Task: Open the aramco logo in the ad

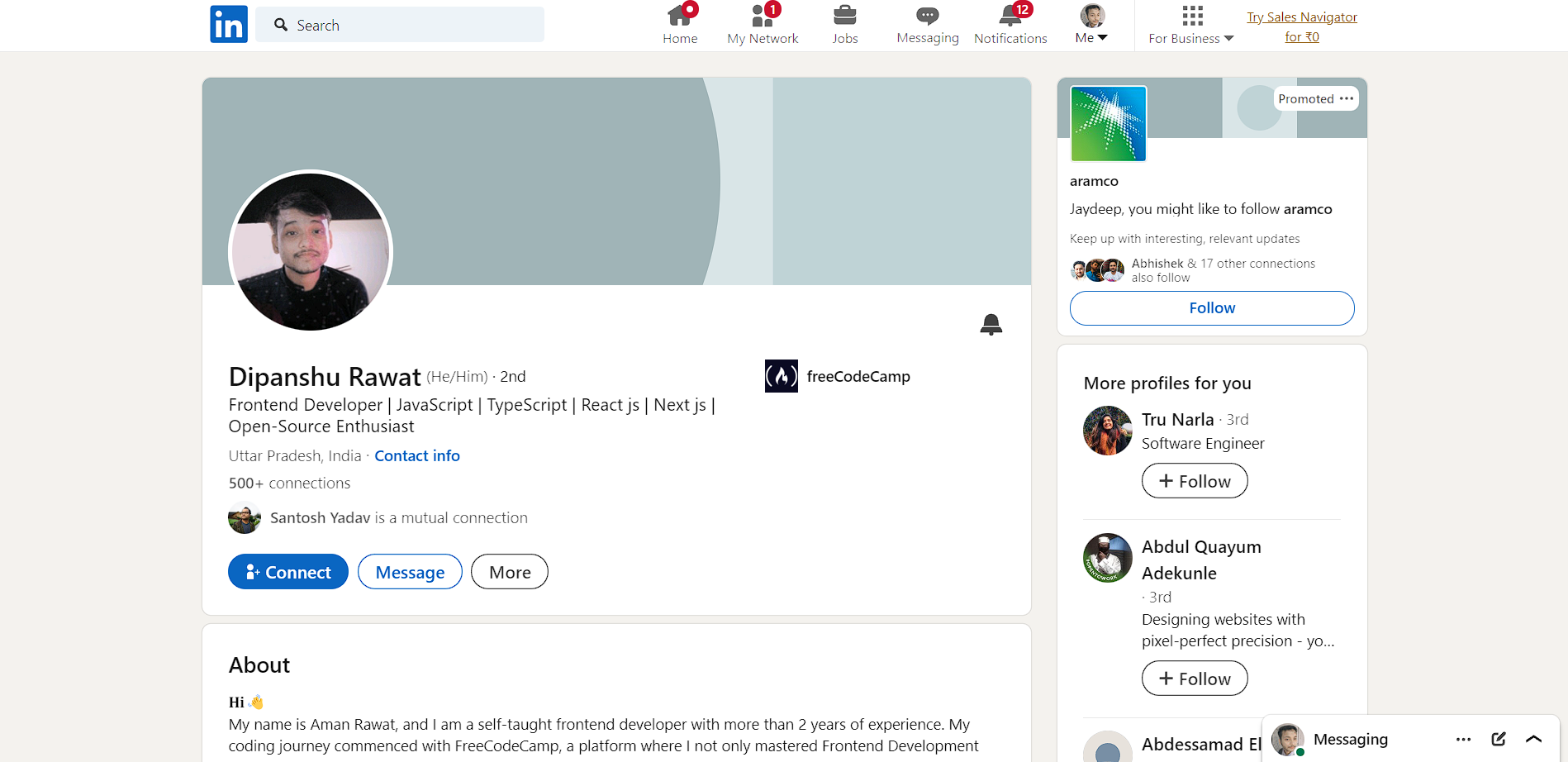Action: (1108, 123)
